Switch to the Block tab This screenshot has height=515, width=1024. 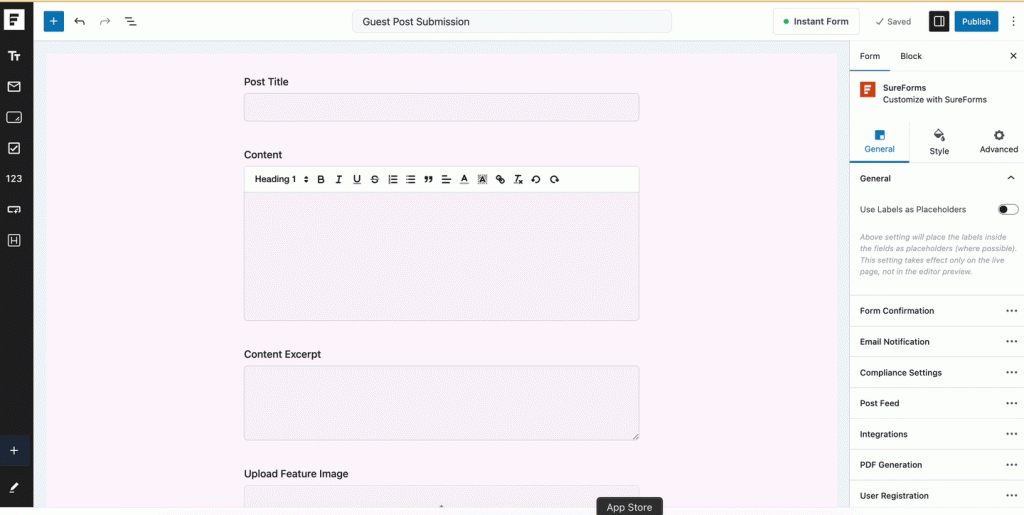[x=911, y=56]
